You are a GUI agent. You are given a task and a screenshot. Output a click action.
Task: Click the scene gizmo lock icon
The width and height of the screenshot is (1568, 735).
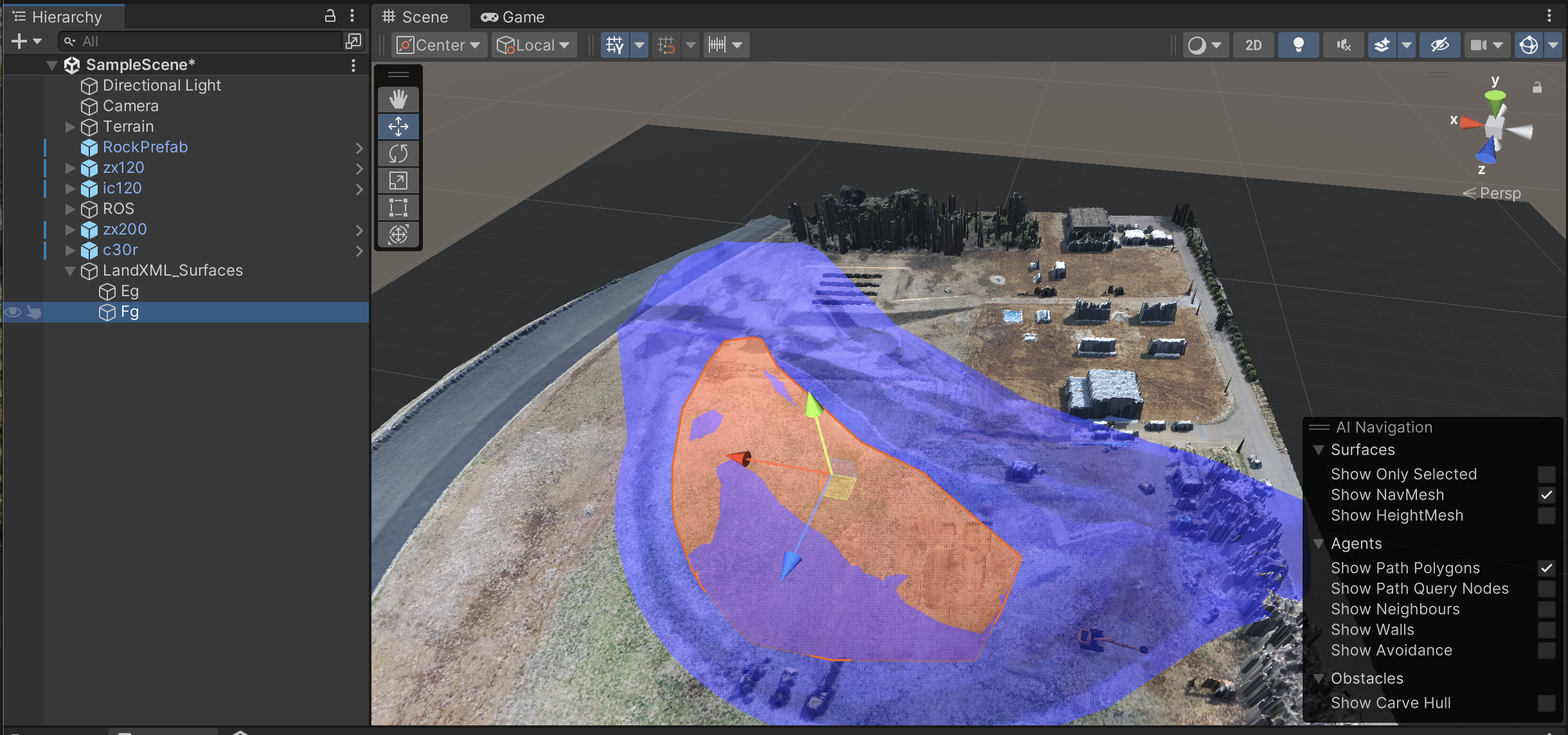pyautogui.click(x=1537, y=87)
